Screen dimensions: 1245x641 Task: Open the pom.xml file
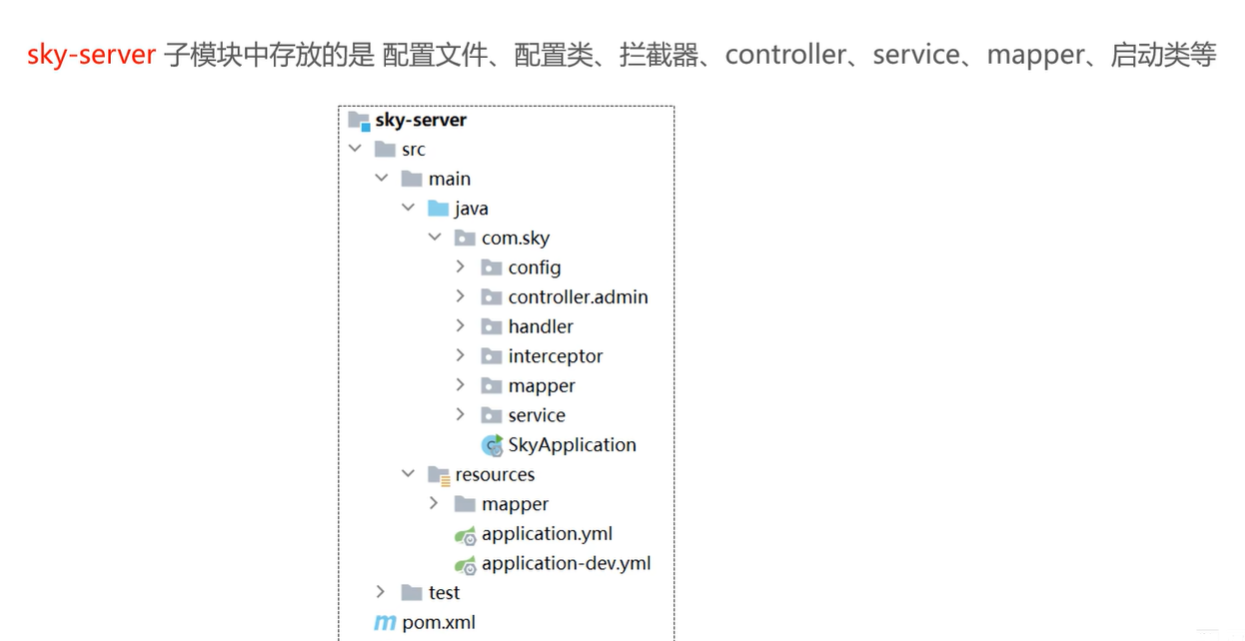[438, 623]
